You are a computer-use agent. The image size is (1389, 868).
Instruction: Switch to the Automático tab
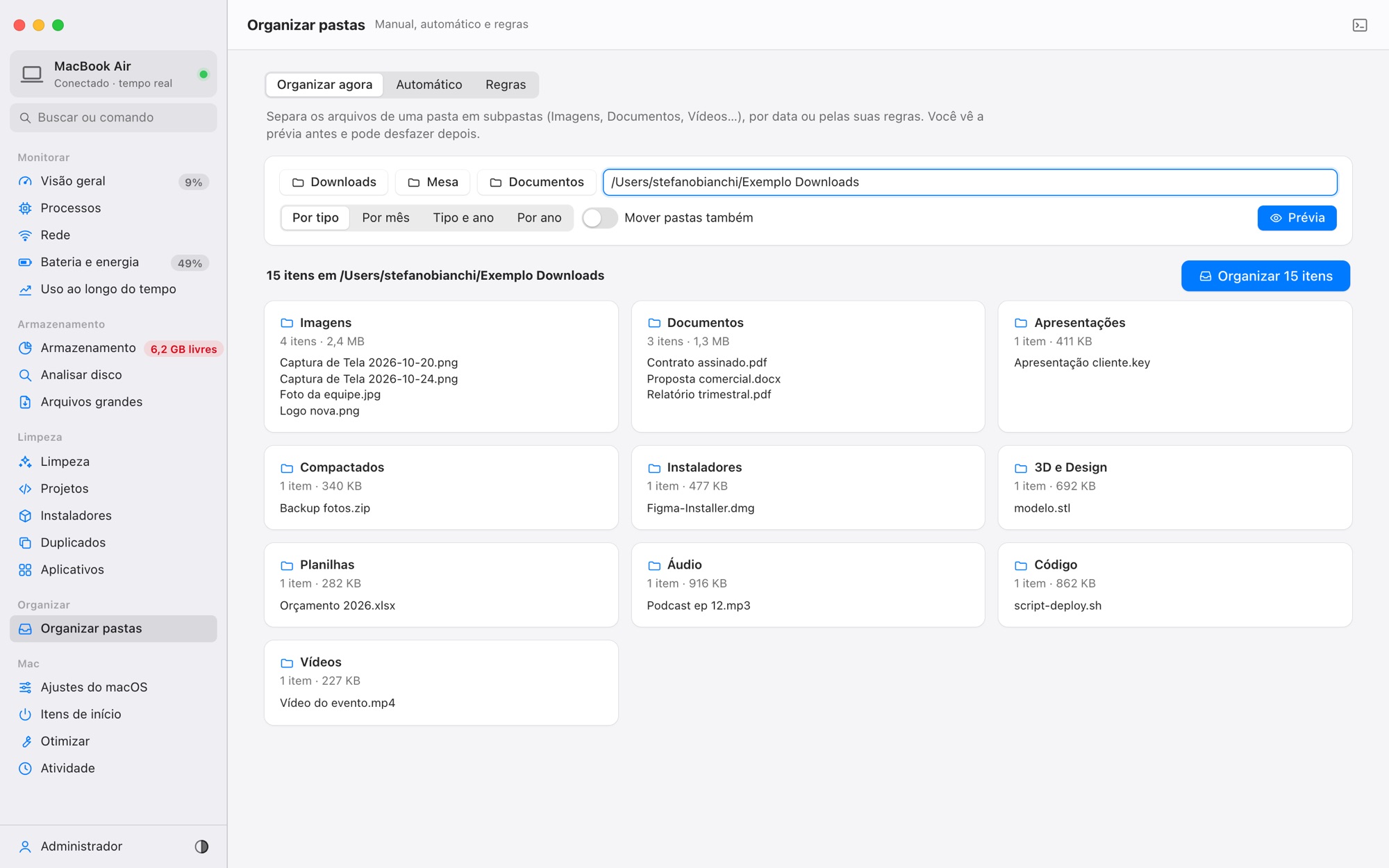(429, 85)
